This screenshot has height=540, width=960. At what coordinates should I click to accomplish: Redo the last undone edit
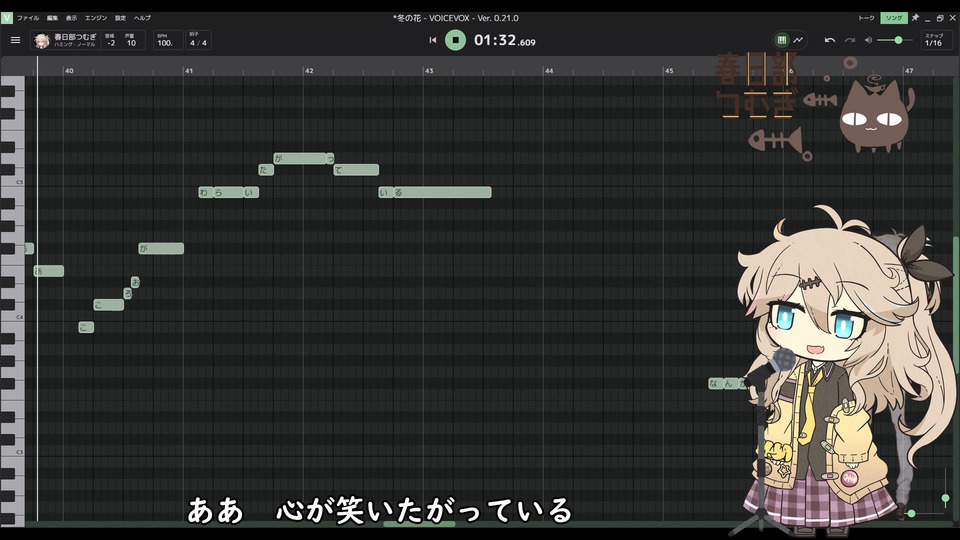click(849, 40)
